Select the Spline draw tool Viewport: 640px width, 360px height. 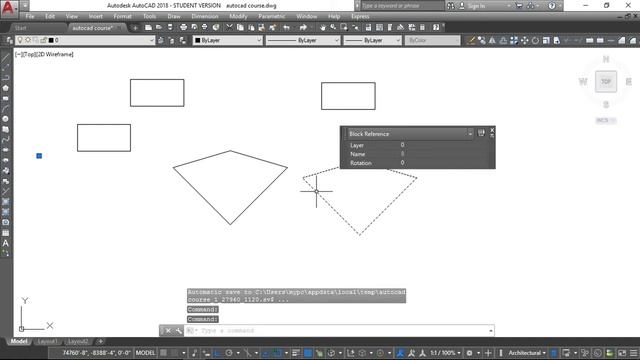point(5,140)
